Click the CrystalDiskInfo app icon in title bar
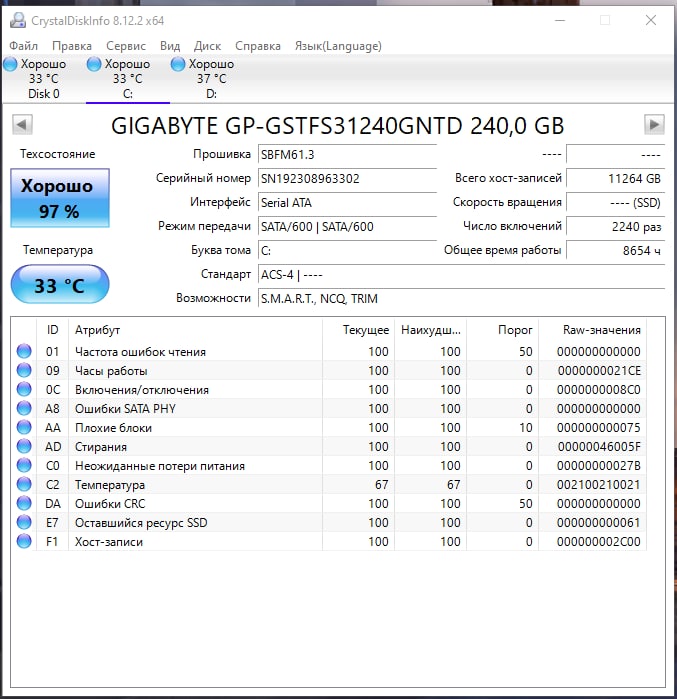The width and height of the screenshot is (677, 699). coord(18,21)
